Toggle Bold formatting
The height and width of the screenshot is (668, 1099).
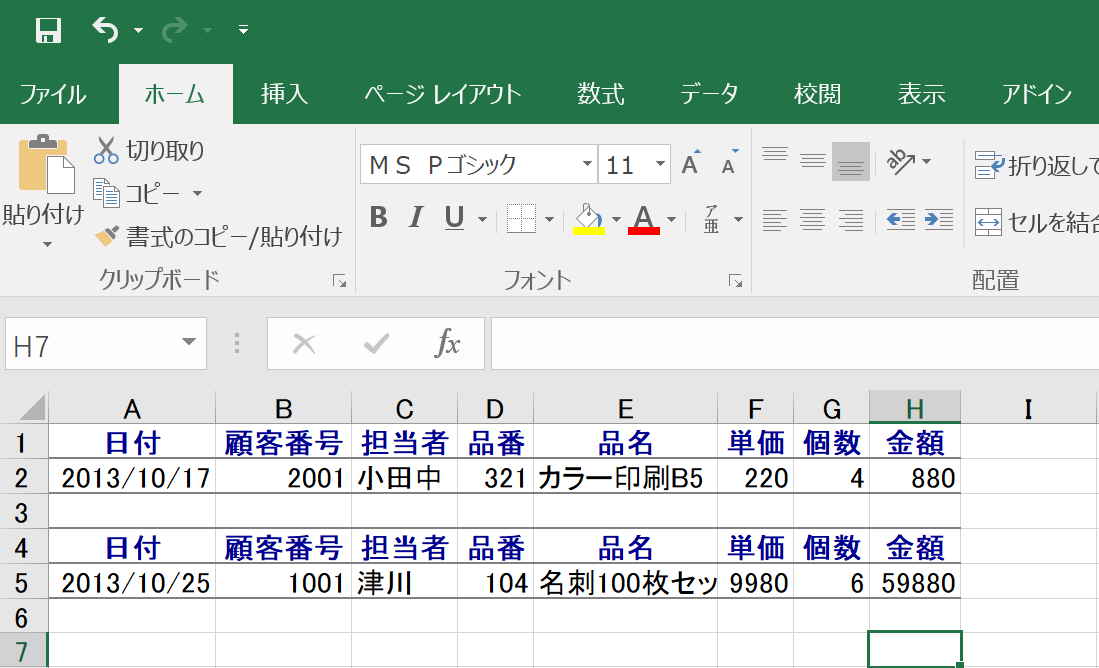tap(378, 217)
